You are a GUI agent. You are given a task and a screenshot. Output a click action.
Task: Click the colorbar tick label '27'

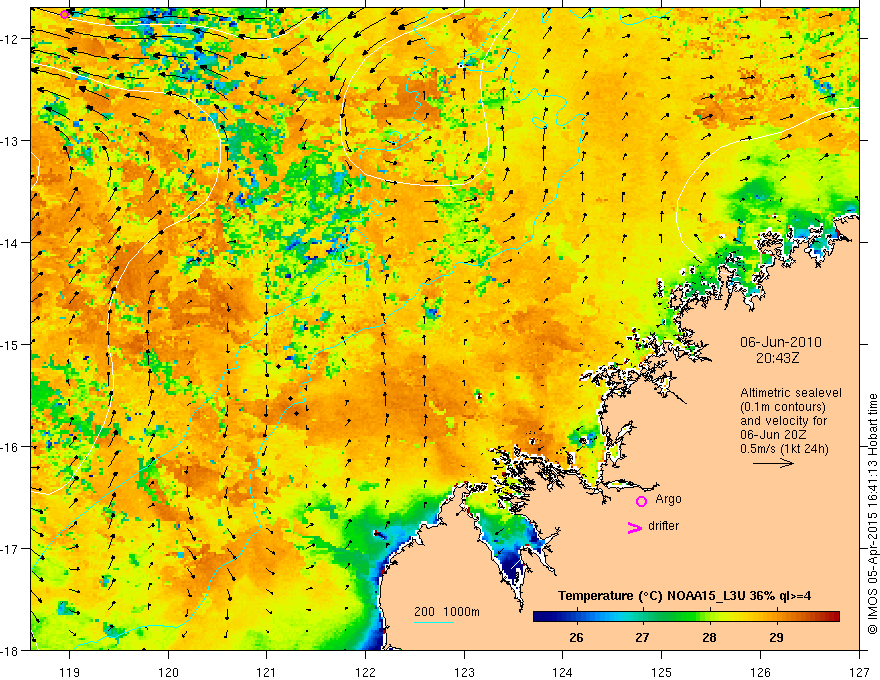643,637
